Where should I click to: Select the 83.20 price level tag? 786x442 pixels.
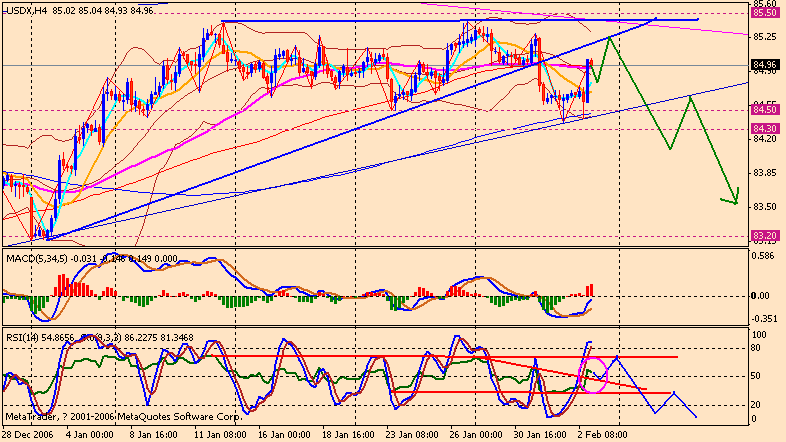click(x=765, y=235)
